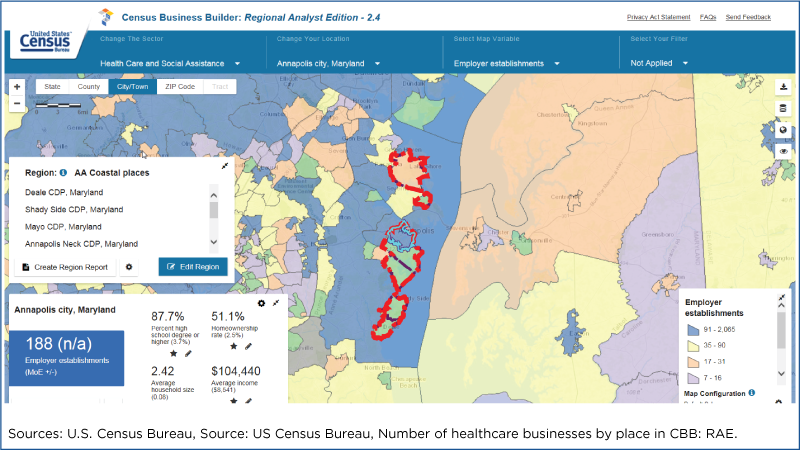Select Deale CDP, Maryland in region list
The height and width of the screenshot is (450, 800).
tap(64, 192)
